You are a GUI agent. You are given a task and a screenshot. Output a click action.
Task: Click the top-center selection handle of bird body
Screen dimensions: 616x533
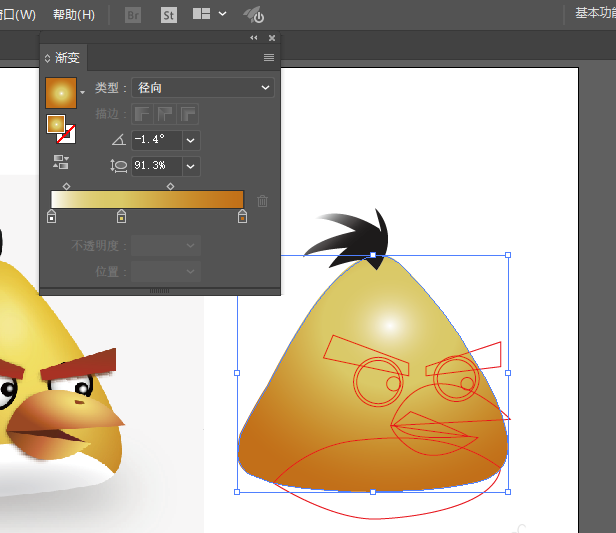point(373,255)
